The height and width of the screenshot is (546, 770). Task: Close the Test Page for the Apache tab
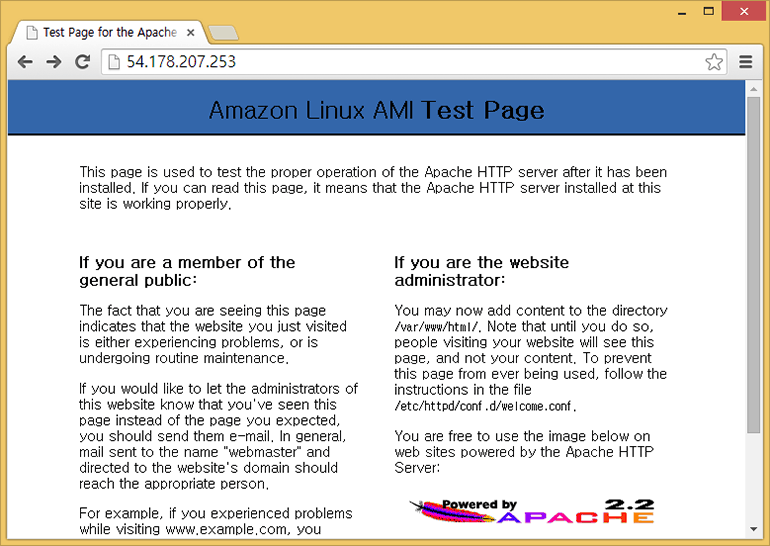coord(191,32)
